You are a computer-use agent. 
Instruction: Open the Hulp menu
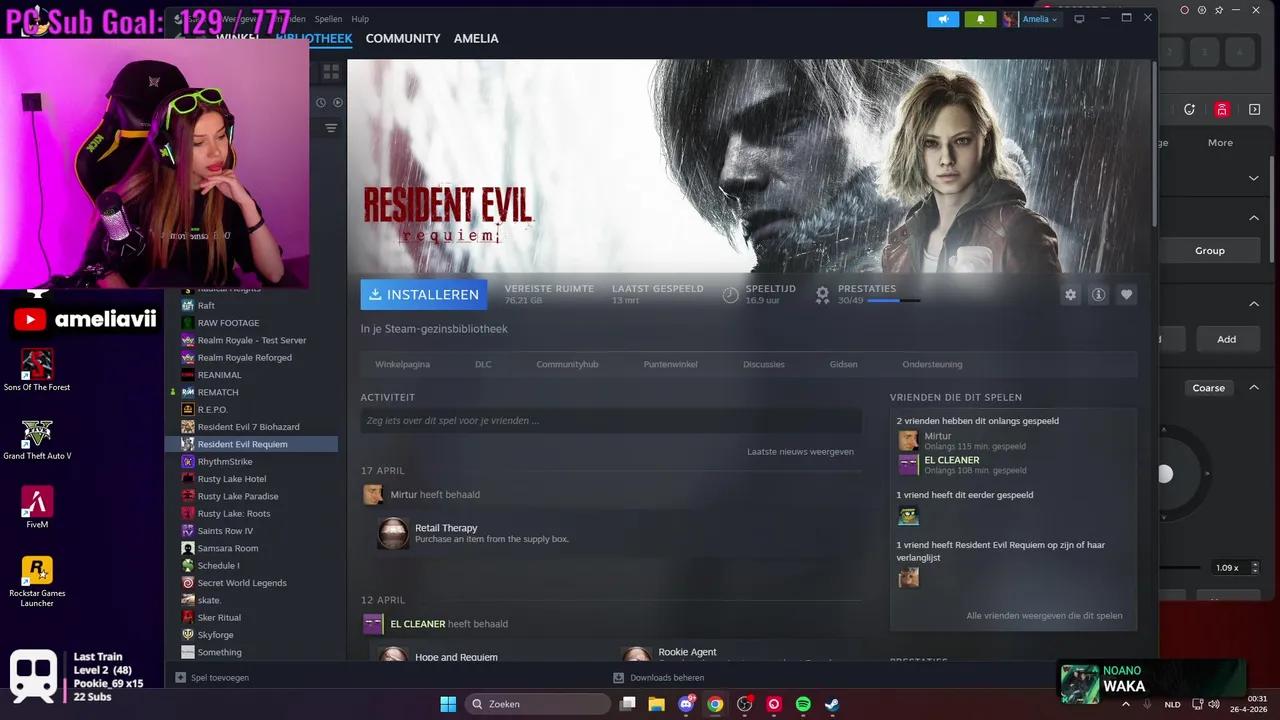tap(360, 19)
